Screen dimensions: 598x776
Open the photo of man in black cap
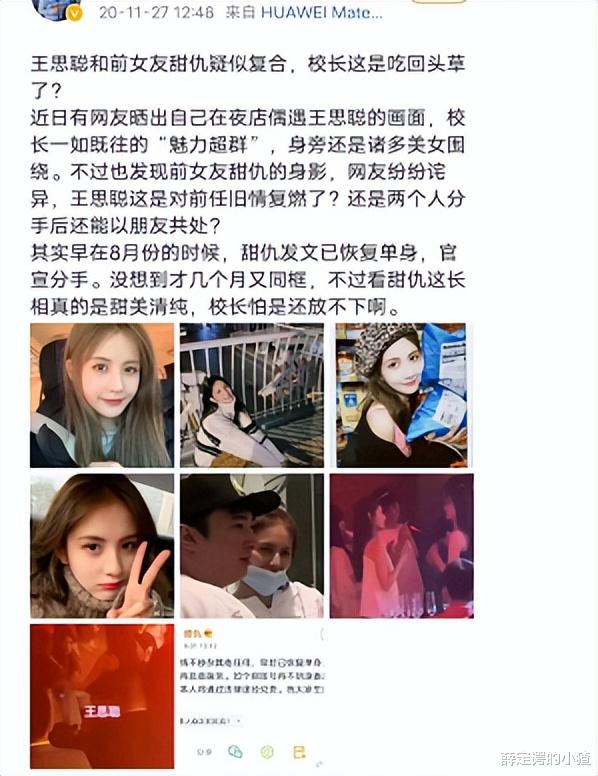coord(252,546)
